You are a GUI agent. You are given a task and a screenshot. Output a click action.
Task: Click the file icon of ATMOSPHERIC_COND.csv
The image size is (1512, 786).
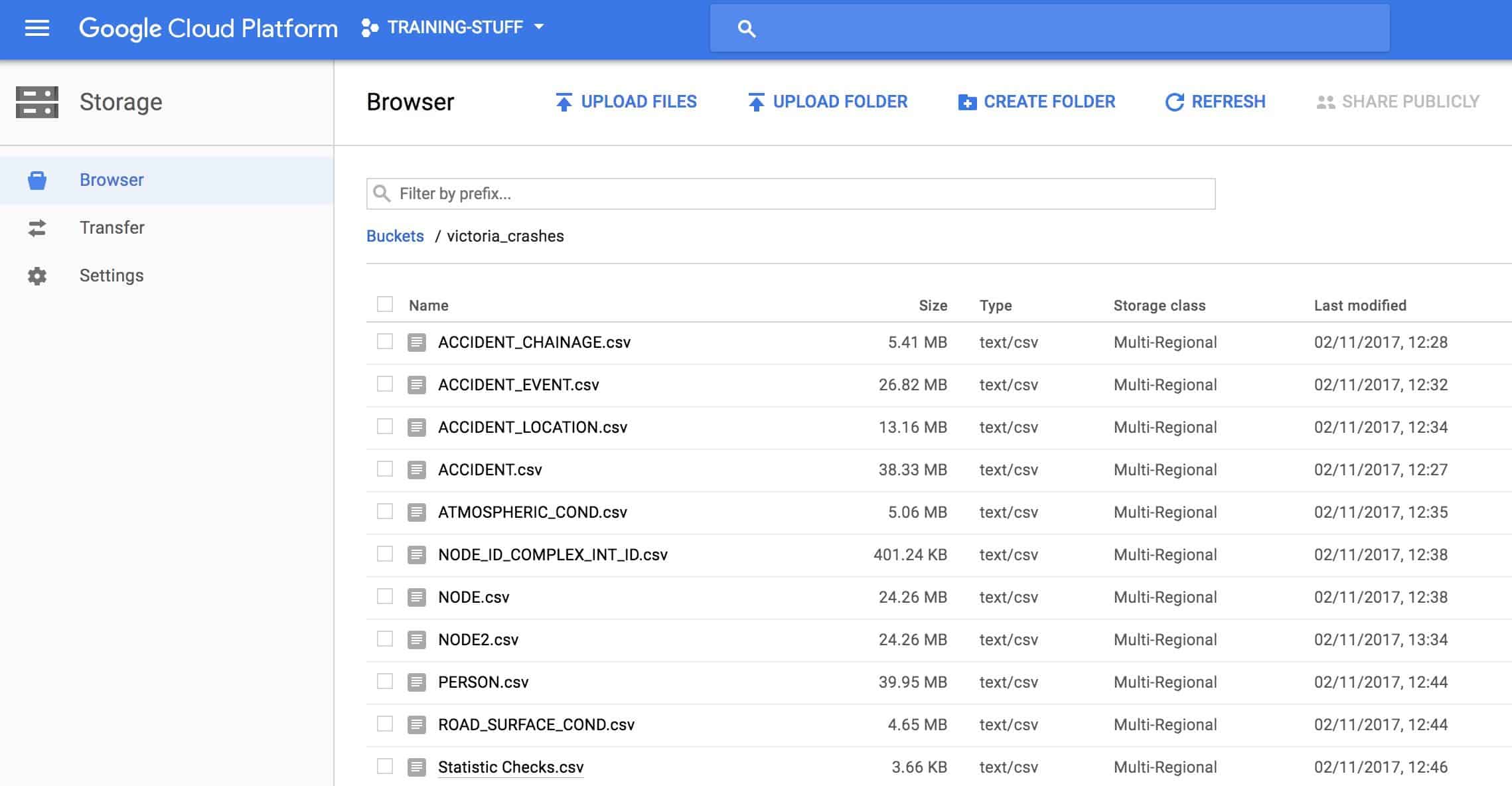point(417,512)
